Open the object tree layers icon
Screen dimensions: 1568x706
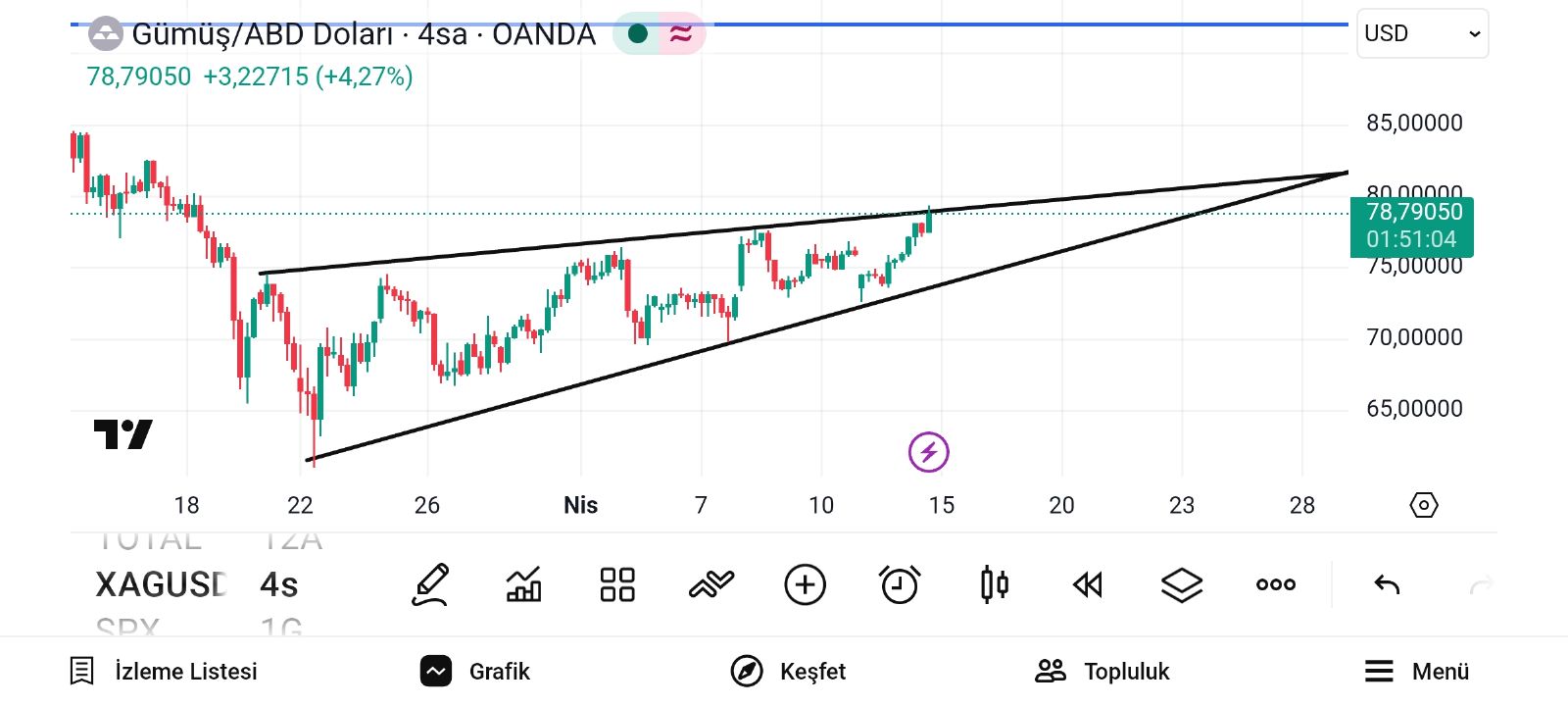click(x=1182, y=585)
